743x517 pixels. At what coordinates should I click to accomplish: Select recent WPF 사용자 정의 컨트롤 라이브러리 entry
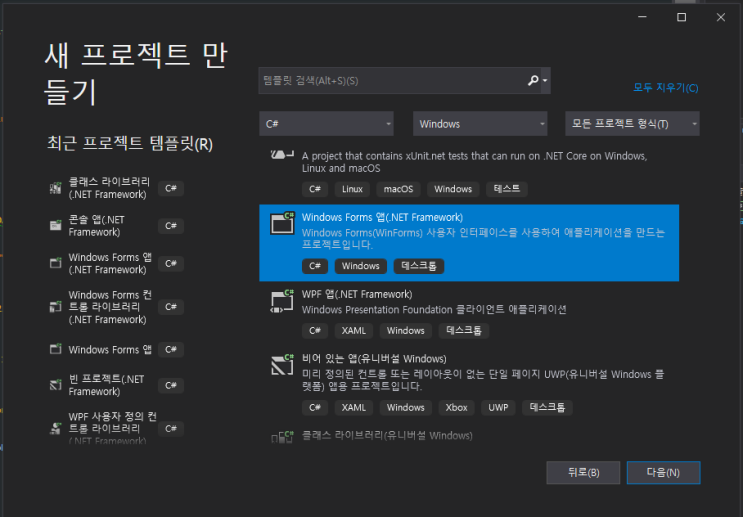(x=113, y=429)
